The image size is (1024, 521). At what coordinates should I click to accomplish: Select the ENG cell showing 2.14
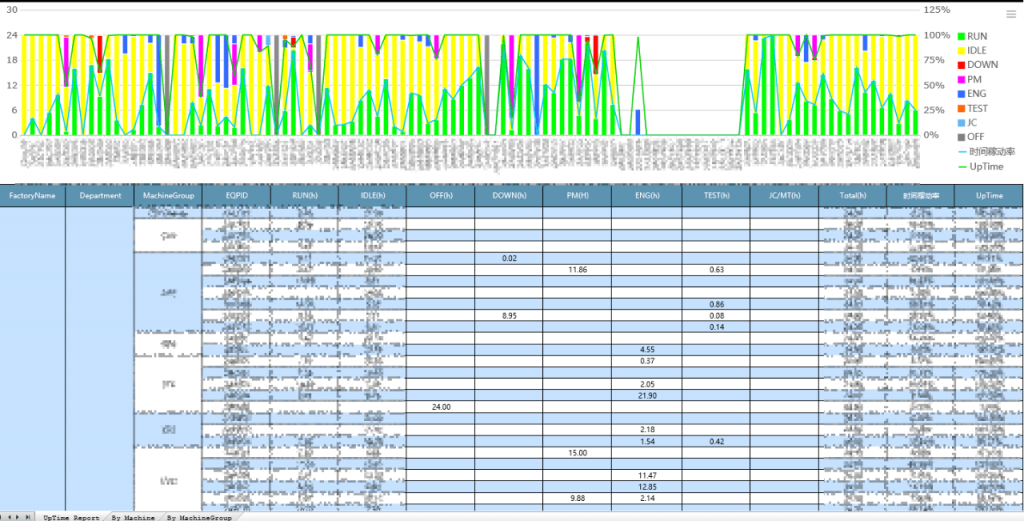pyautogui.click(x=647, y=498)
